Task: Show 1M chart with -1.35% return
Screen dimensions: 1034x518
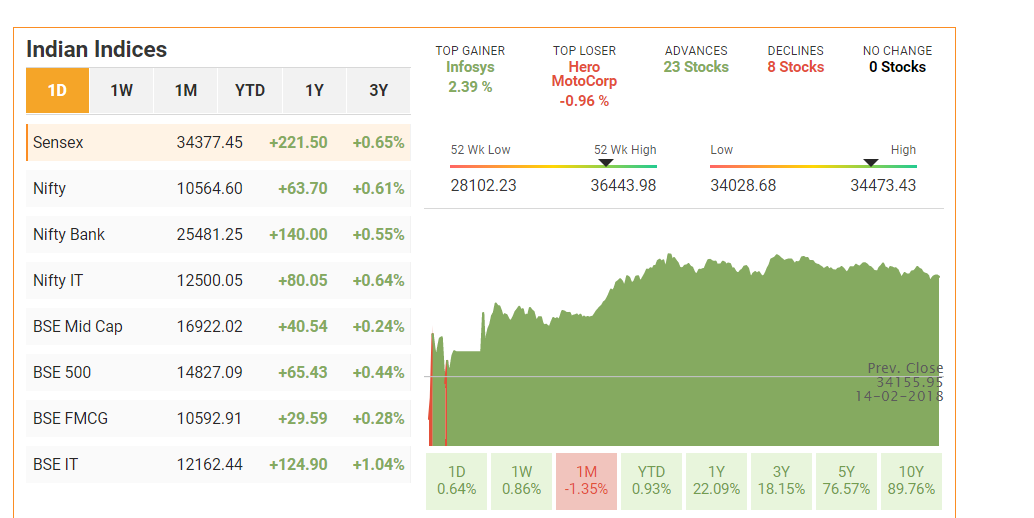Action: 586,481
